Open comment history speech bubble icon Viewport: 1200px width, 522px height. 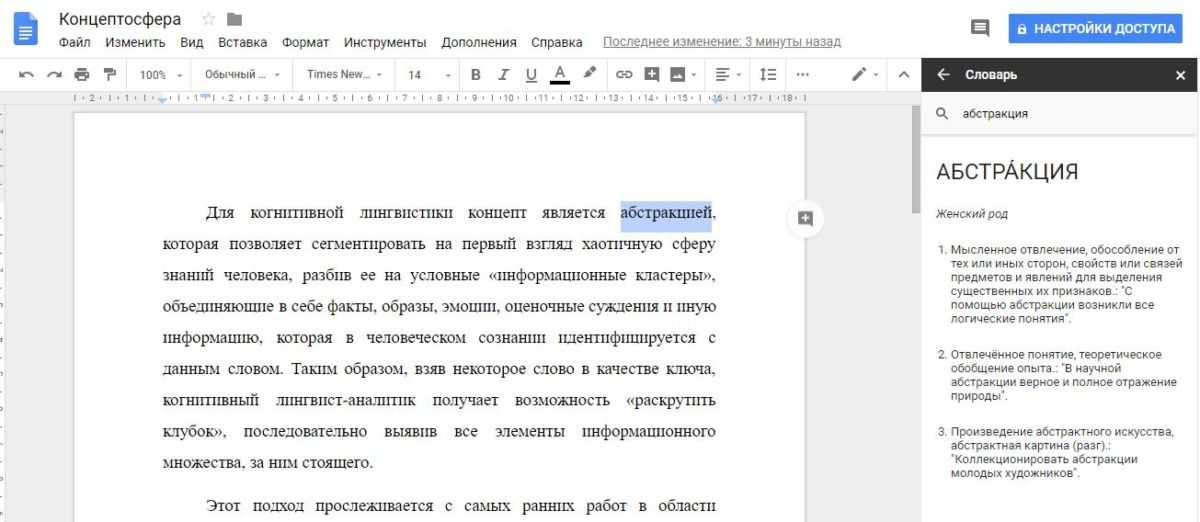coord(980,29)
